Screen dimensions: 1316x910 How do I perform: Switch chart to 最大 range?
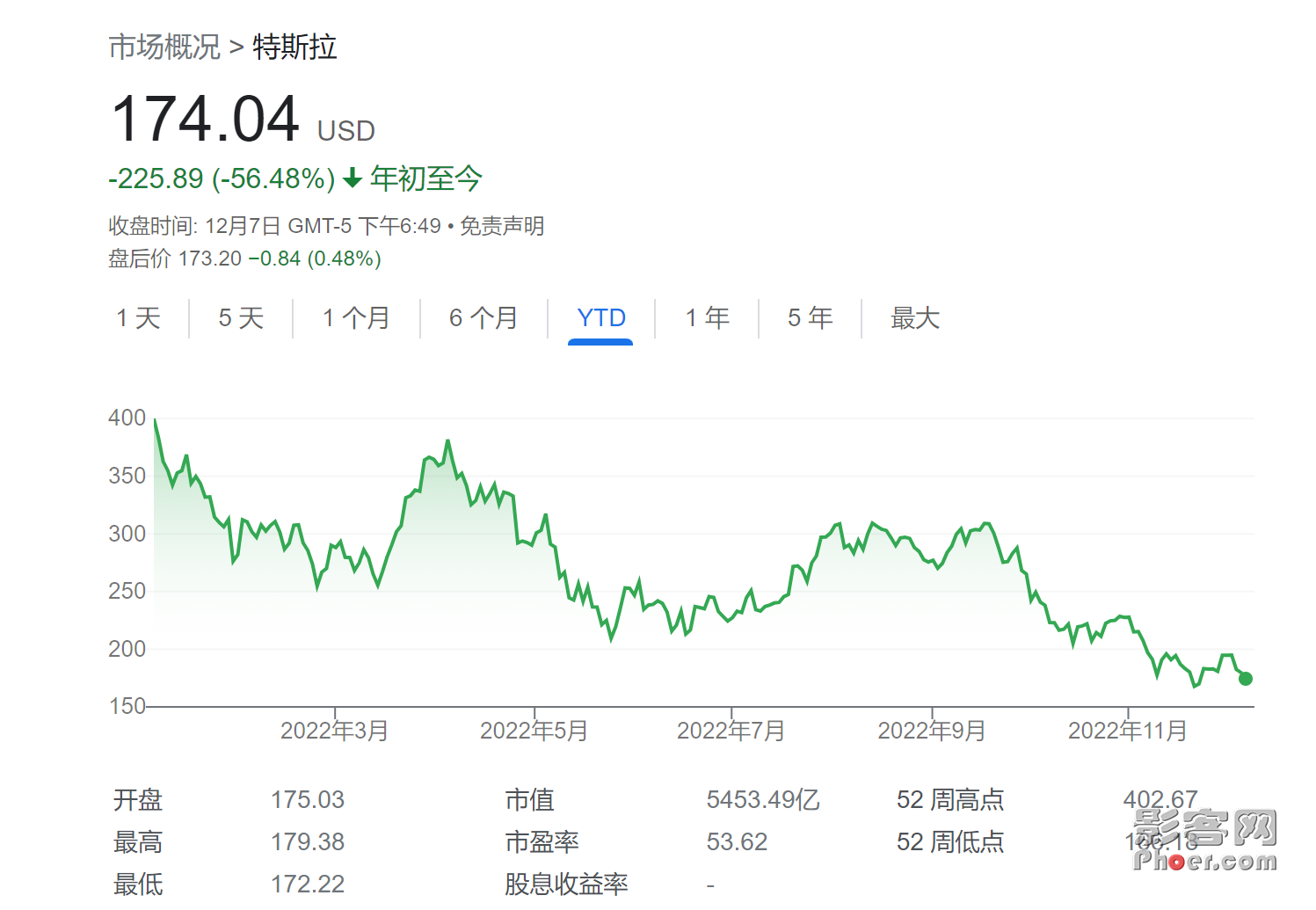pos(915,318)
